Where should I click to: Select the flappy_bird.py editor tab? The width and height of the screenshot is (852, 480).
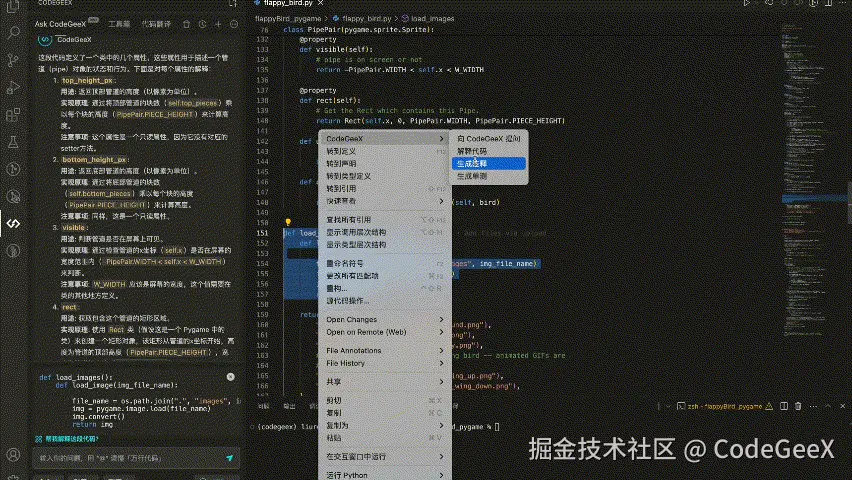tap(287, 3)
